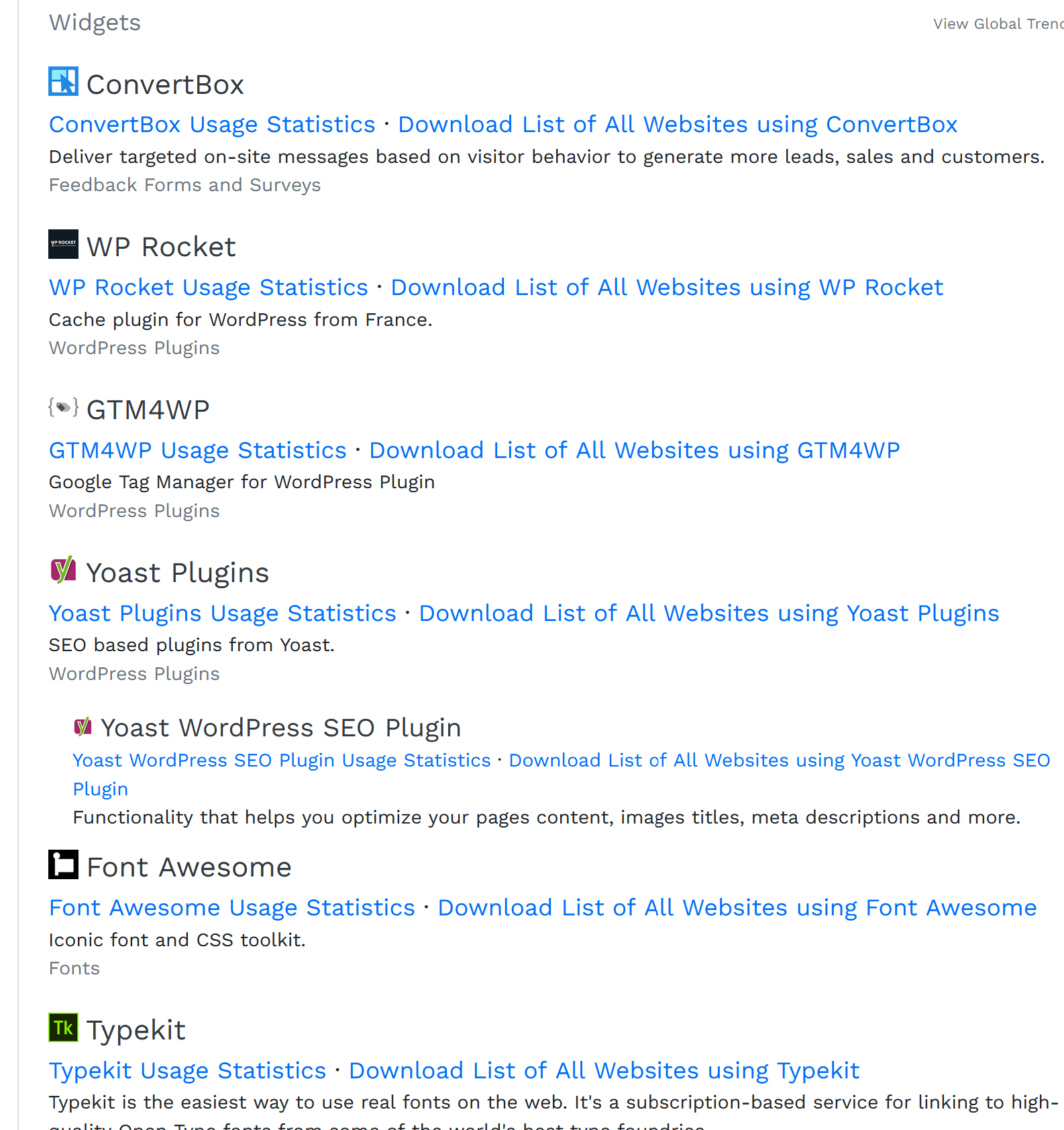Open ConvertBox Usage Statistics link
The height and width of the screenshot is (1130, 1064).
click(x=212, y=125)
